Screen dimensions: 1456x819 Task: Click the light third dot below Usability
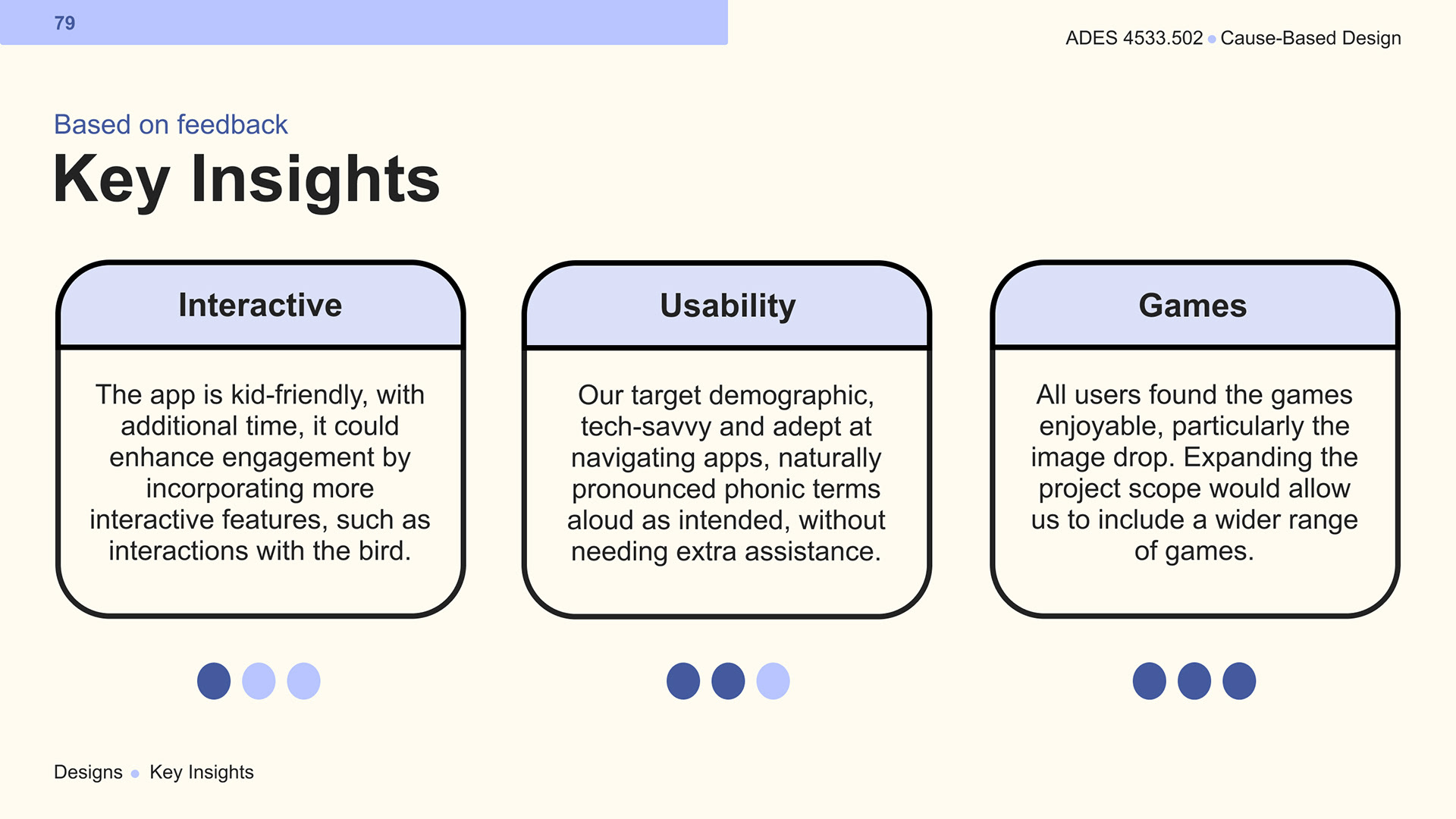tap(773, 681)
